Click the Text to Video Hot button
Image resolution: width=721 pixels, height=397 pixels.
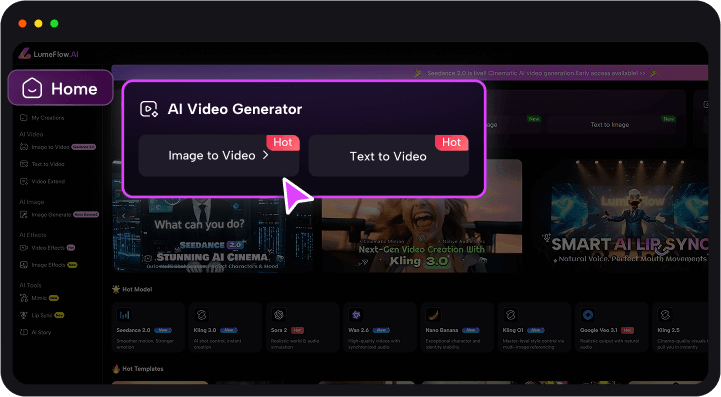[389, 156]
